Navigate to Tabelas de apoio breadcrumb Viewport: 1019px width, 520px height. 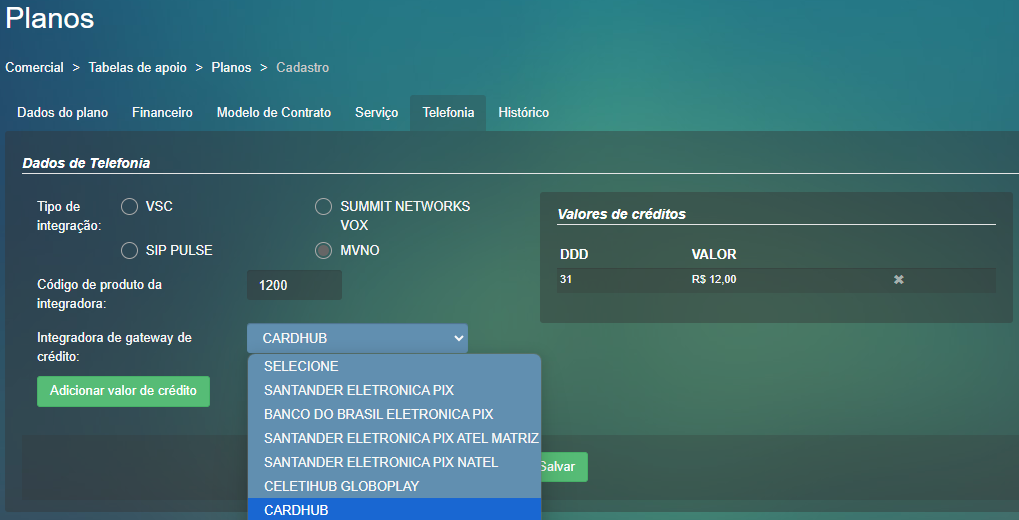point(137,68)
